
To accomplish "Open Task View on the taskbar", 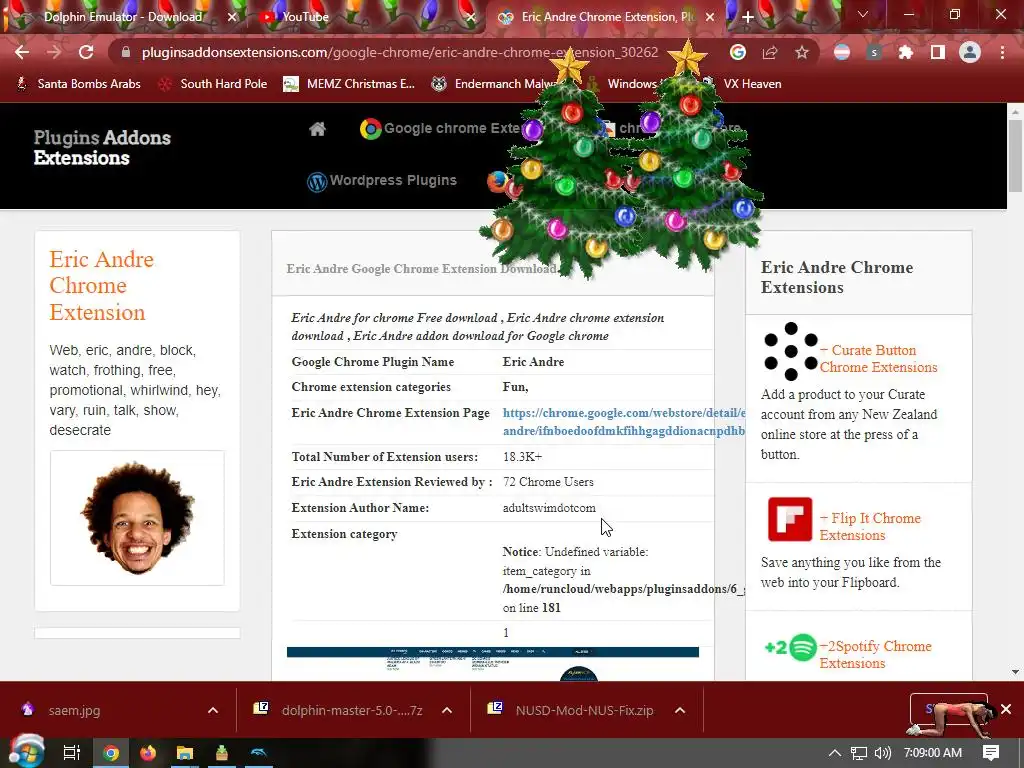I will (x=72, y=753).
